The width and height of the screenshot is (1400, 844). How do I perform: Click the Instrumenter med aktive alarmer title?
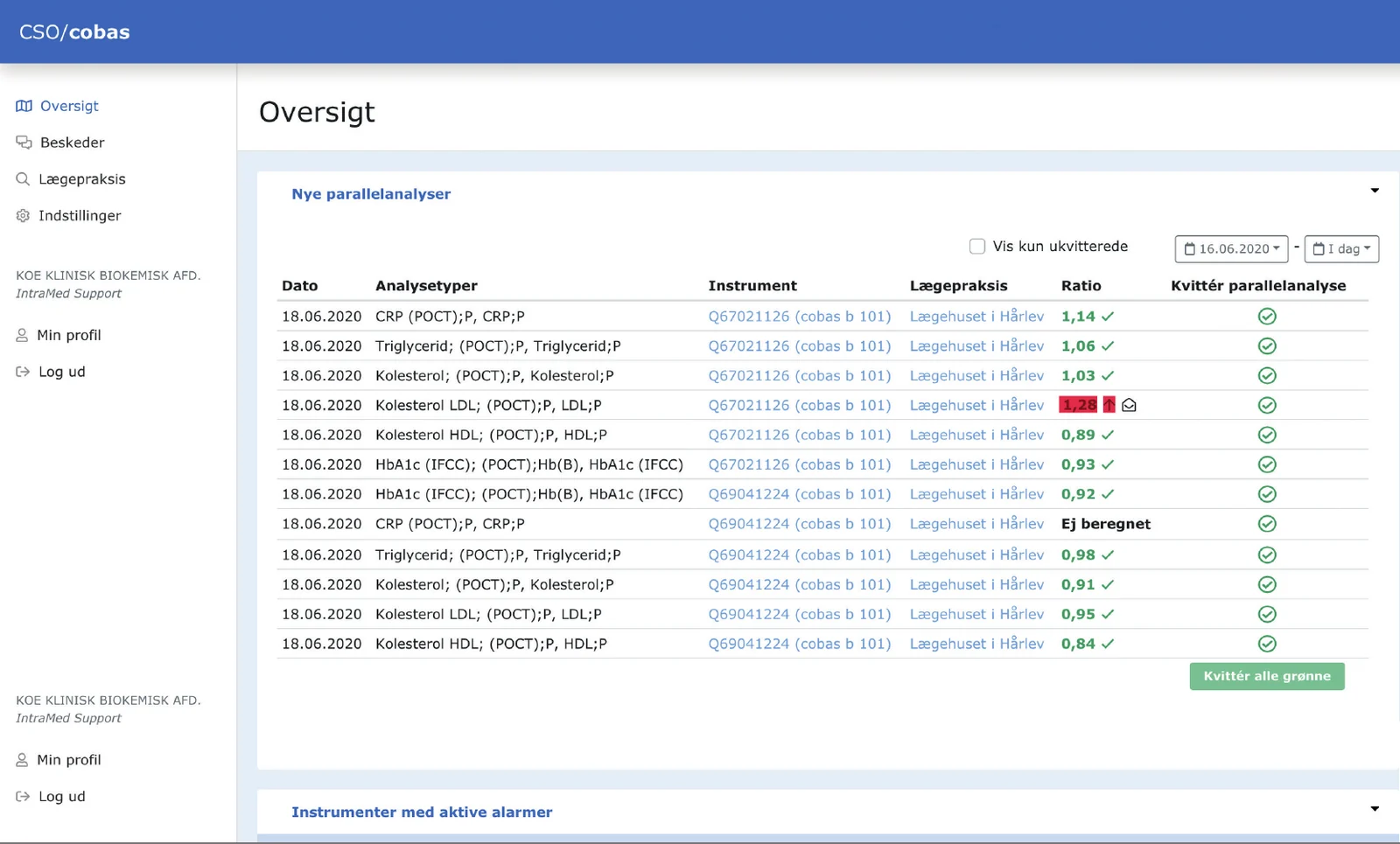click(422, 813)
